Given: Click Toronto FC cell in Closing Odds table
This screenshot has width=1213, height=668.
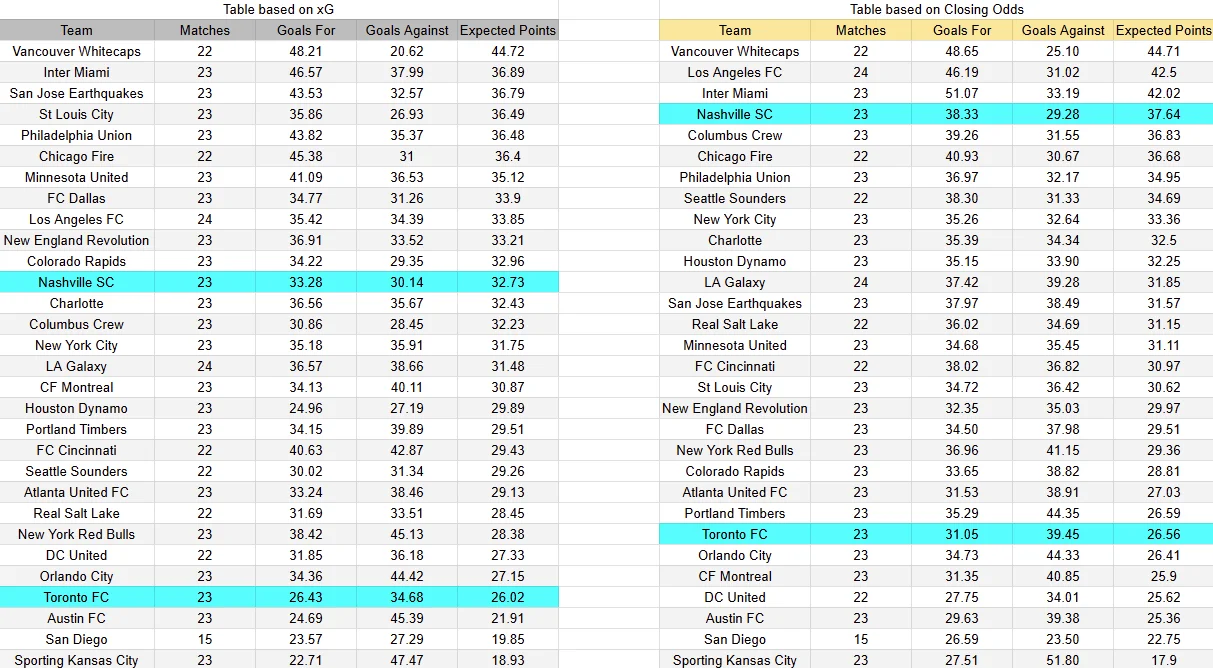Looking at the screenshot, I should tap(735, 534).
